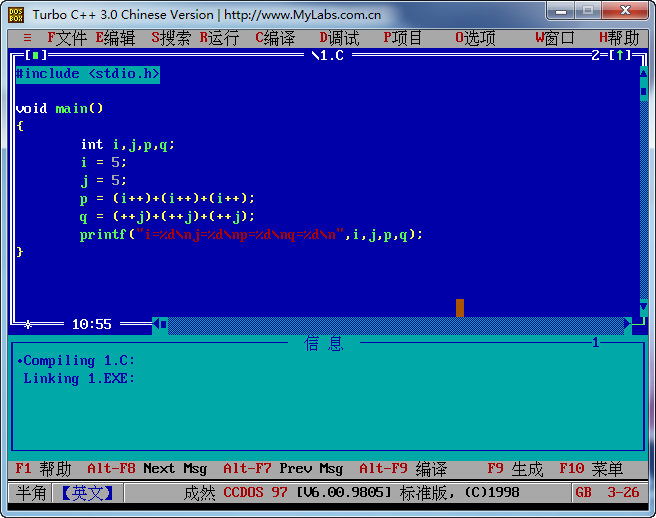Viewport: 656px width, 518px height.
Task: Toggle 半角 half-width mode indicator
Action: [x=31, y=493]
